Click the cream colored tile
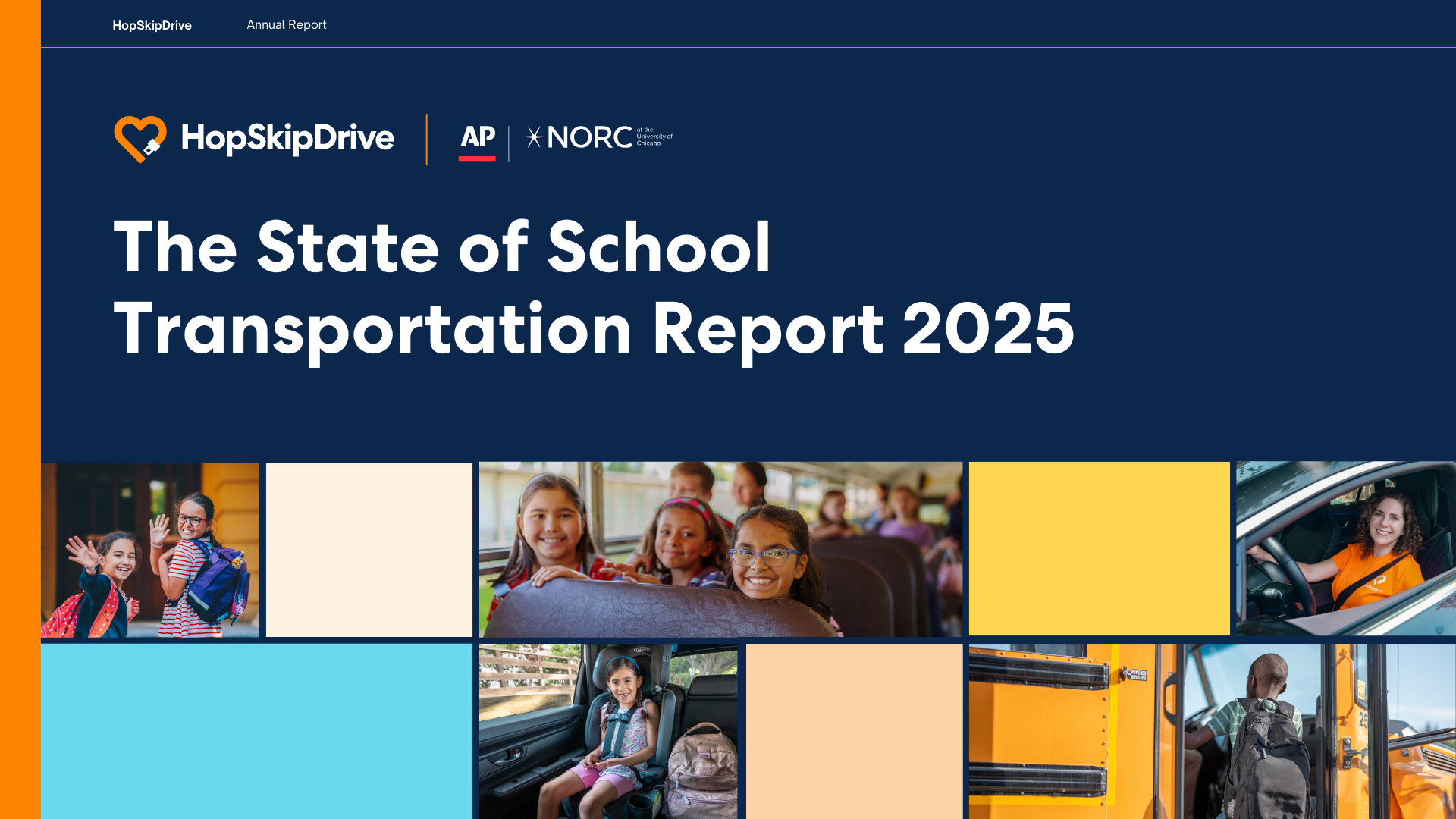The width and height of the screenshot is (1456, 819). pyautogui.click(x=369, y=550)
